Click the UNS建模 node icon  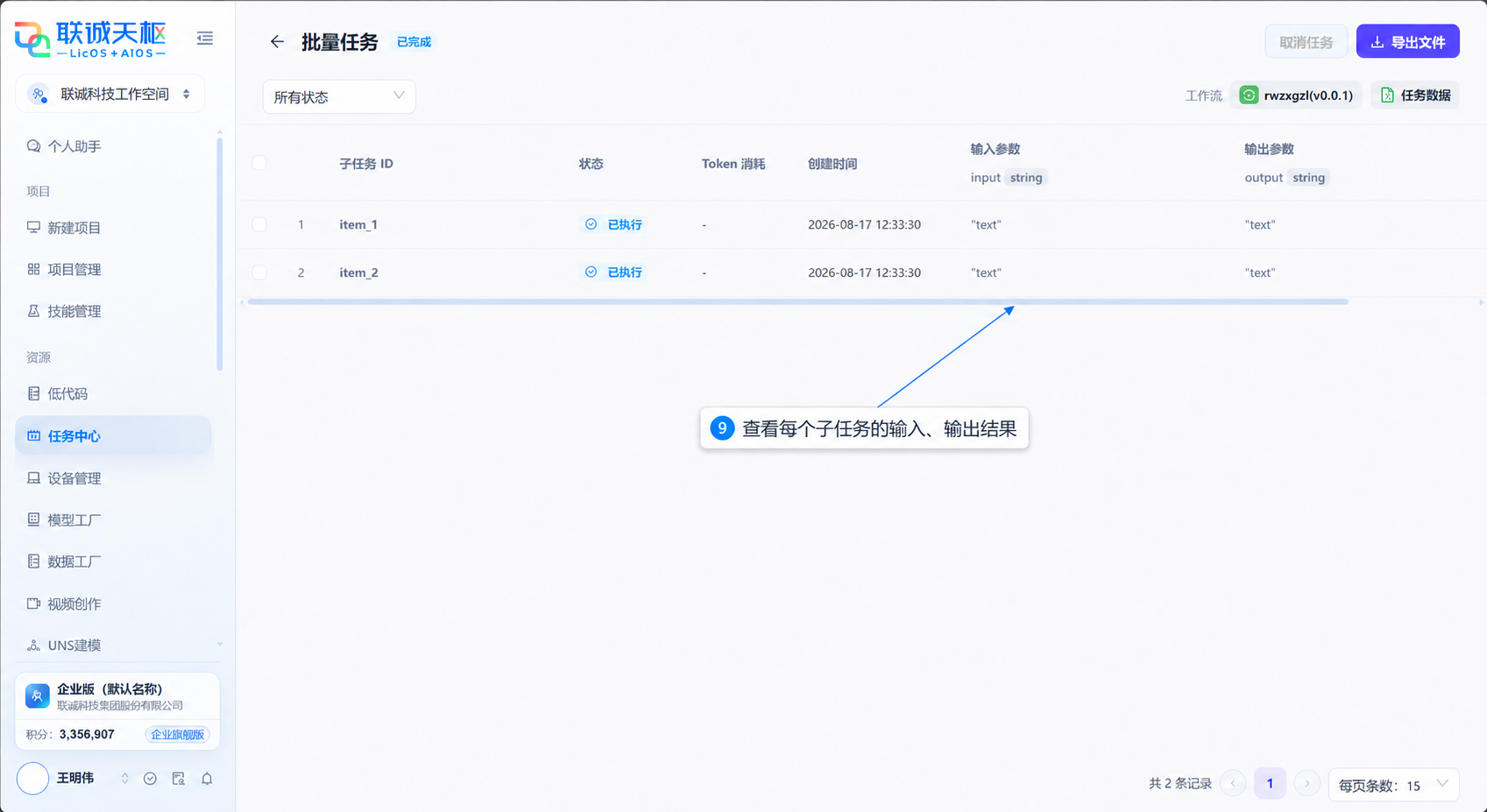click(x=33, y=646)
